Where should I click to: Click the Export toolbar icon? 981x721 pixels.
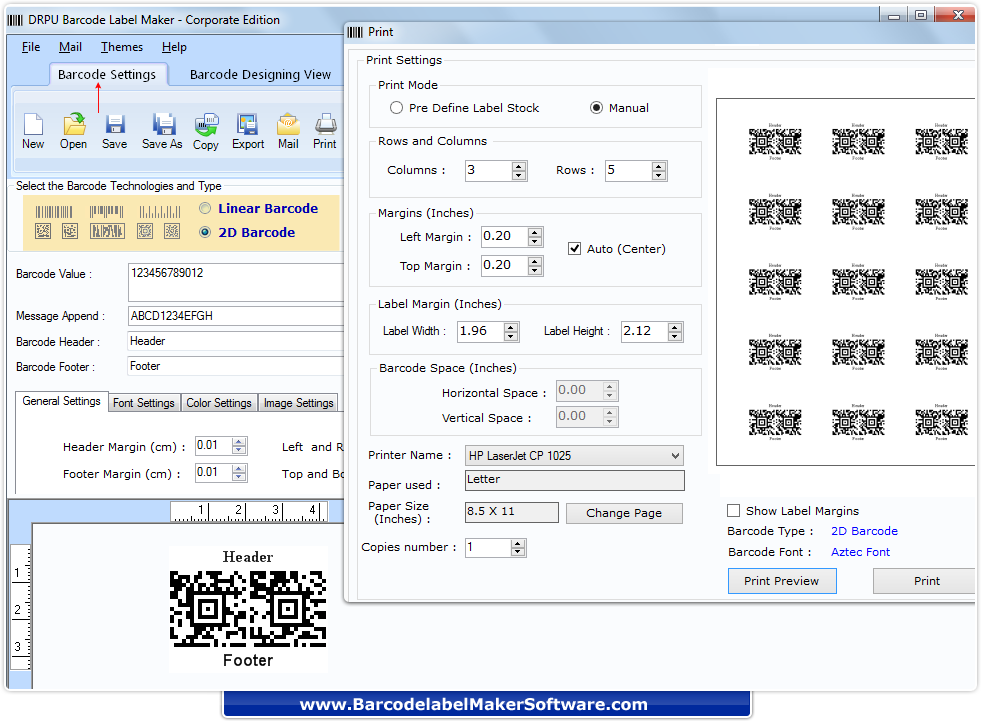click(248, 131)
